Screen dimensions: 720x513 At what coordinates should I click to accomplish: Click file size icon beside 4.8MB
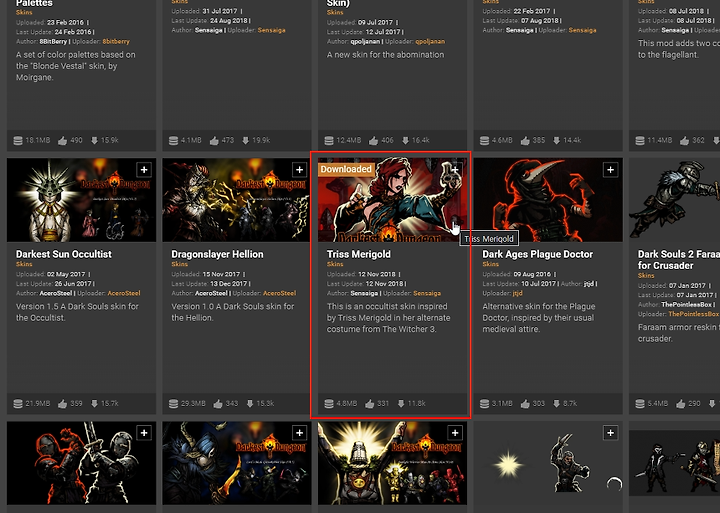click(x=329, y=404)
